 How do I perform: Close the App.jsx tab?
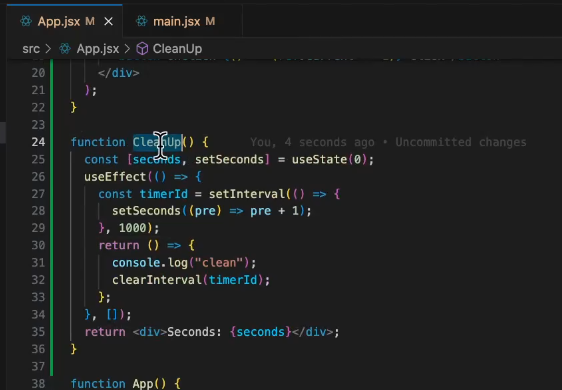108,22
